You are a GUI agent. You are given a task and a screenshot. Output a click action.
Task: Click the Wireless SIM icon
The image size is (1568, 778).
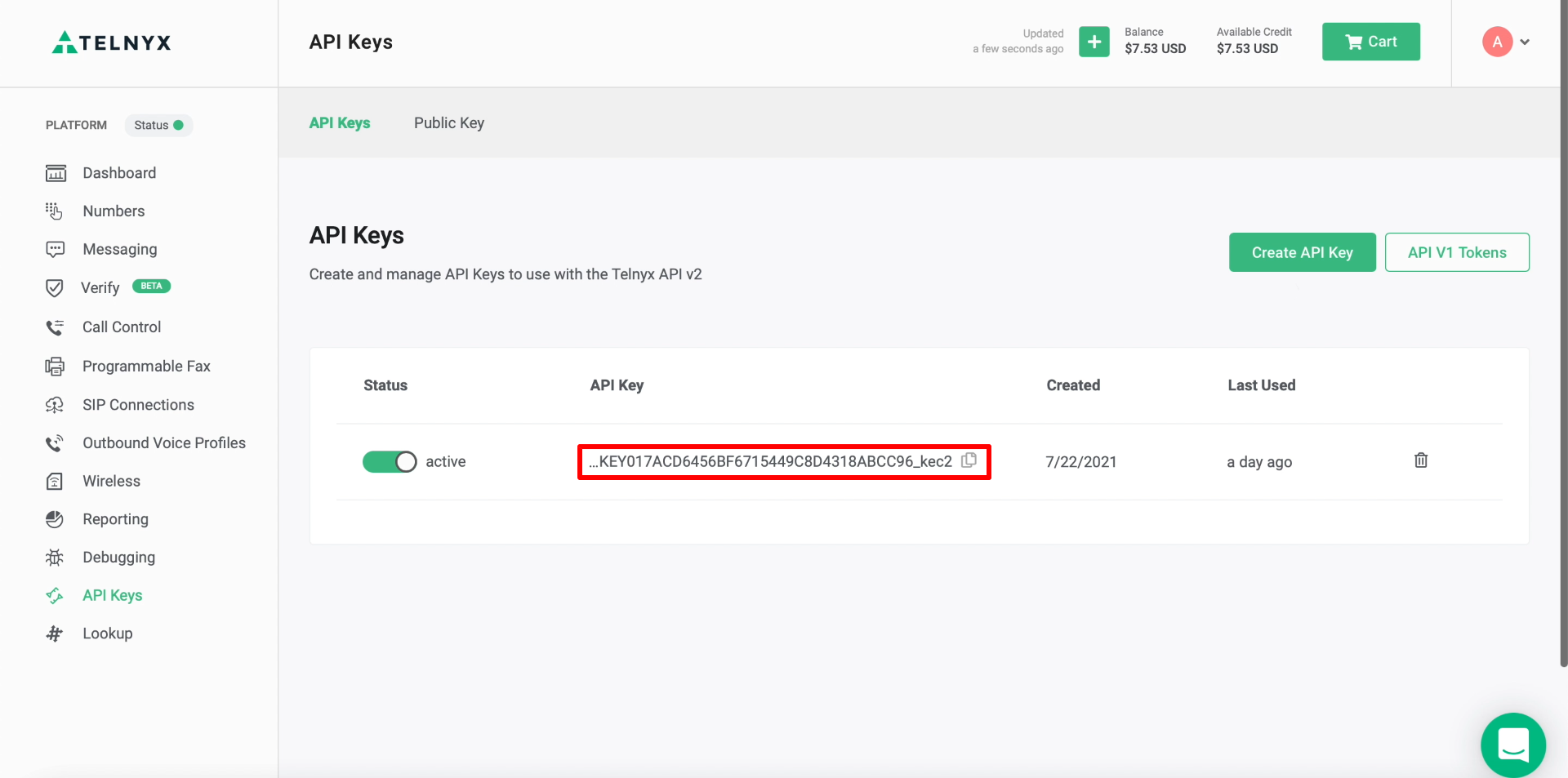pos(55,482)
